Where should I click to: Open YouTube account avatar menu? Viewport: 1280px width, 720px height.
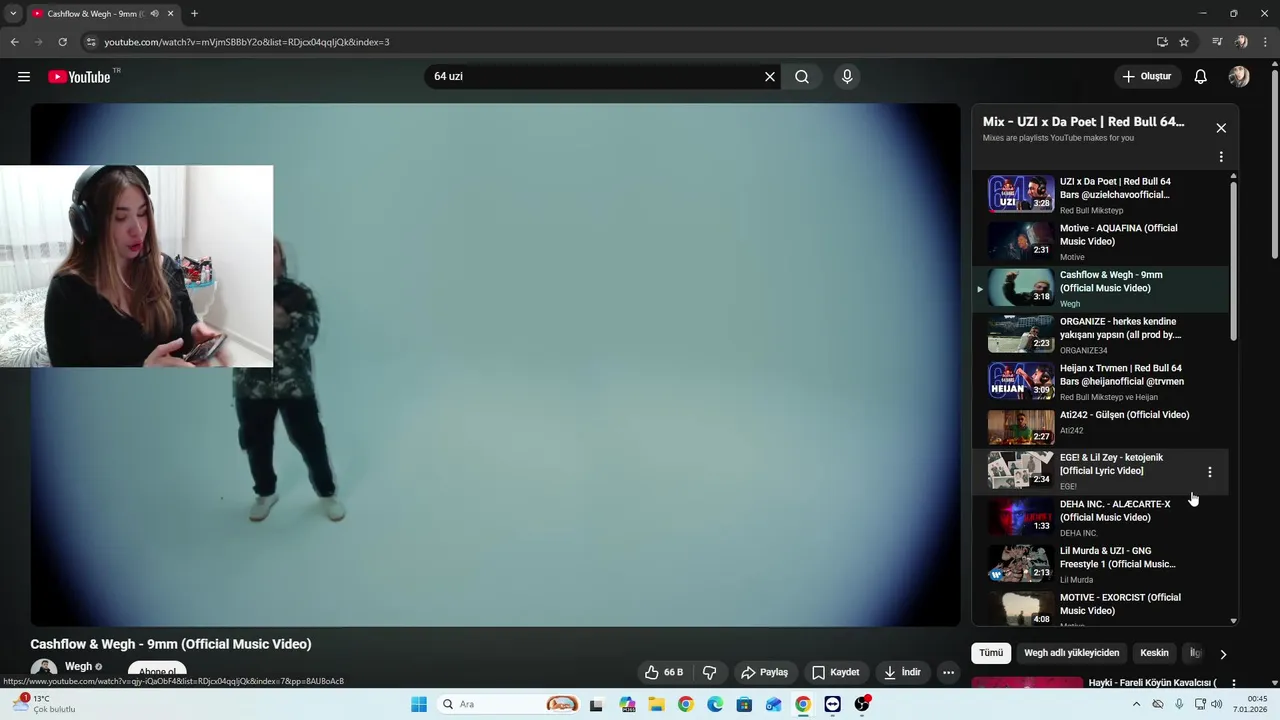(1239, 77)
